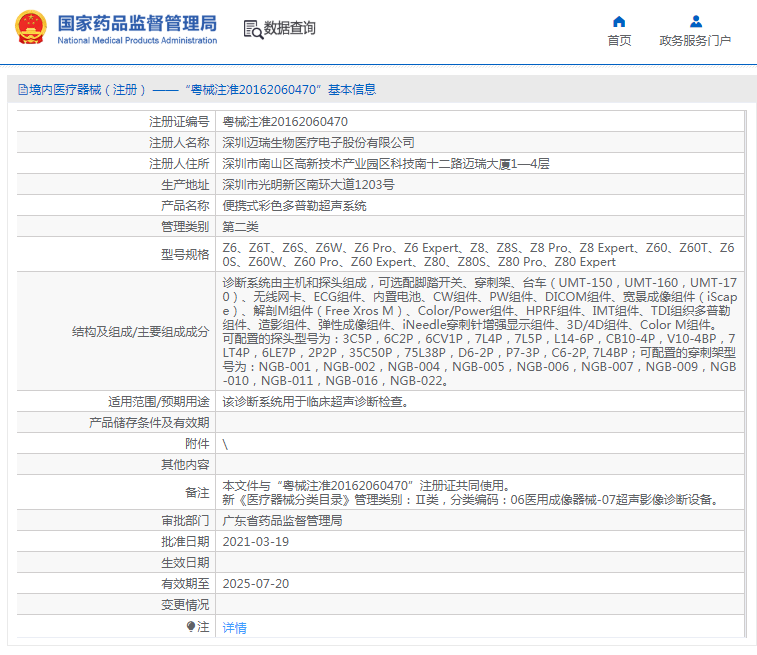The width and height of the screenshot is (757, 655).
Task: Click approval date 2021-03-19
Action: [255, 542]
